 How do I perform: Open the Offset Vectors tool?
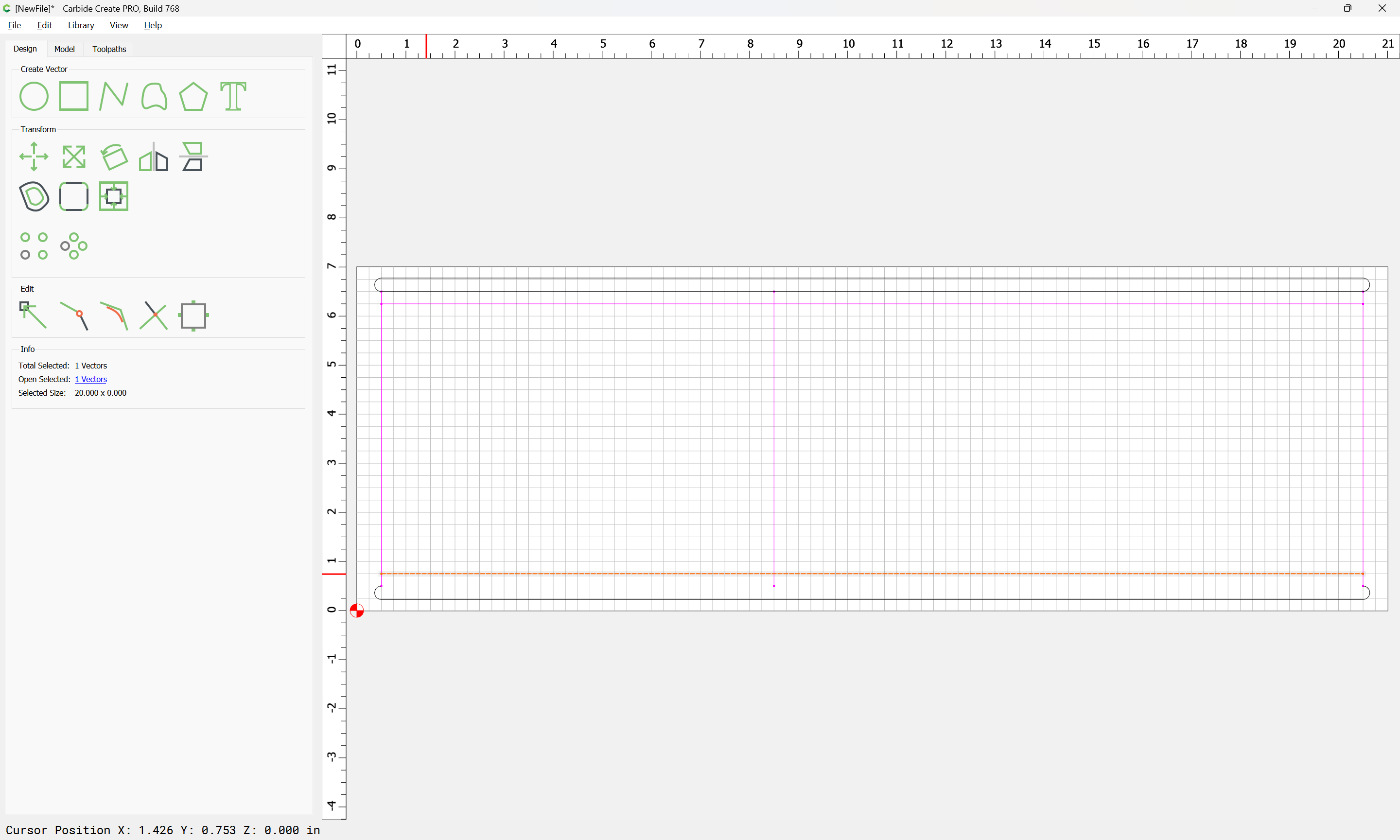point(34,196)
